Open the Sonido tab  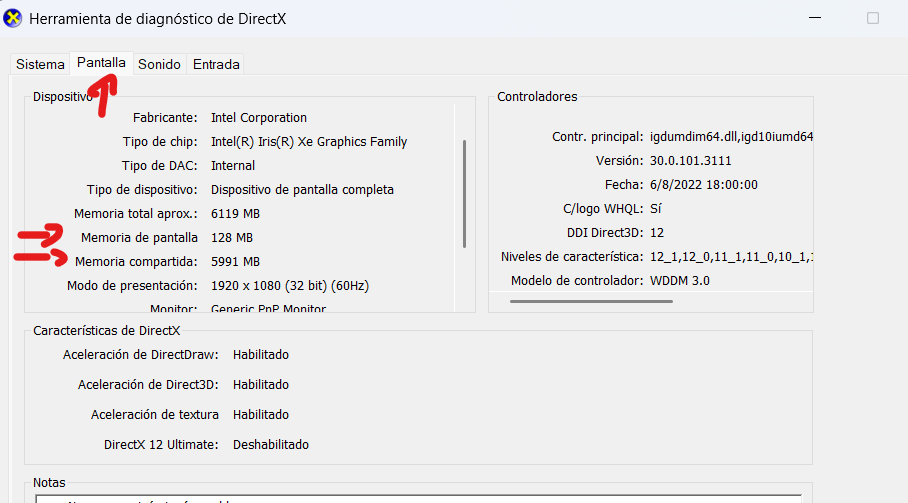click(x=159, y=64)
